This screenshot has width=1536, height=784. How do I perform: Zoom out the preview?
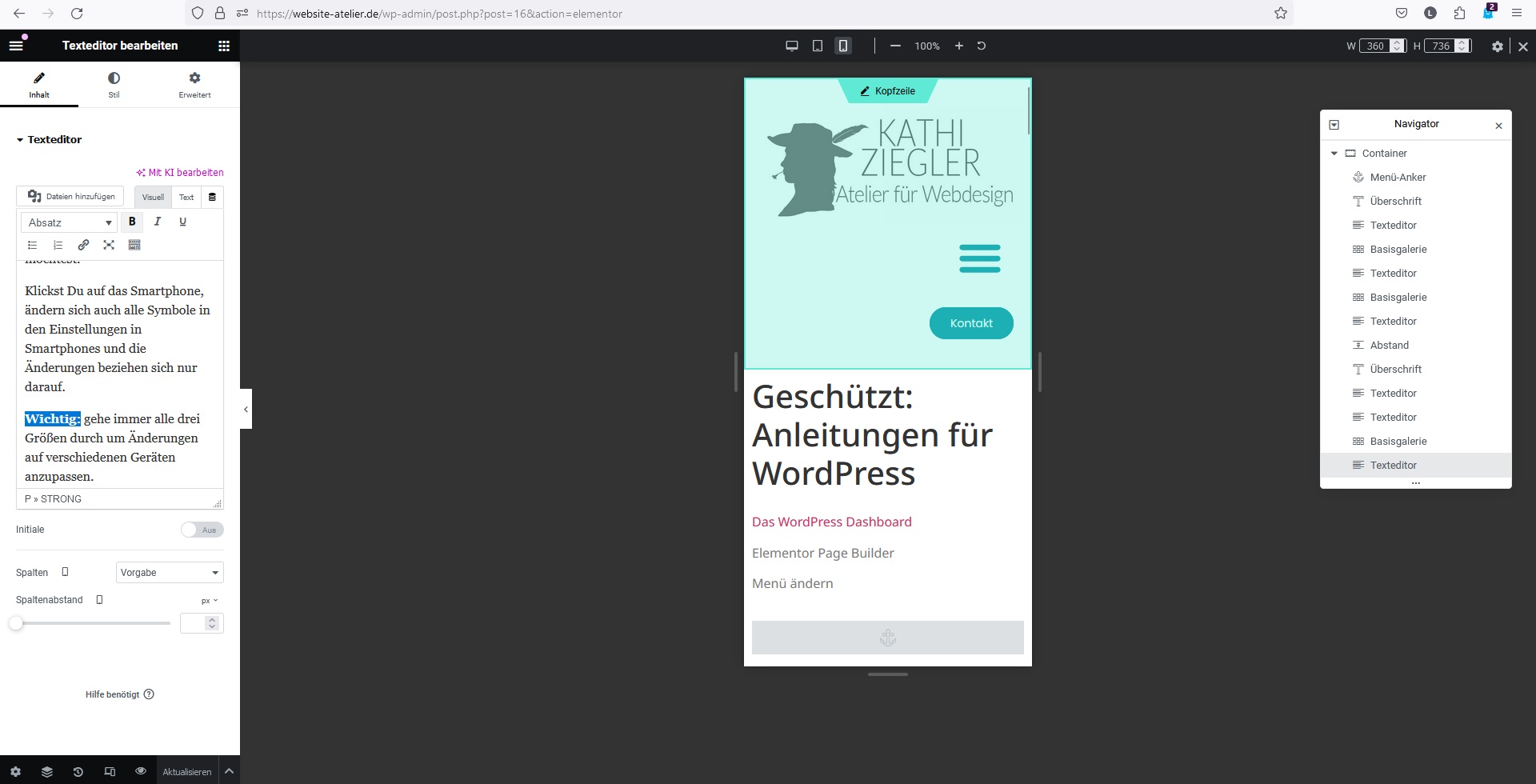pyautogui.click(x=895, y=46)
